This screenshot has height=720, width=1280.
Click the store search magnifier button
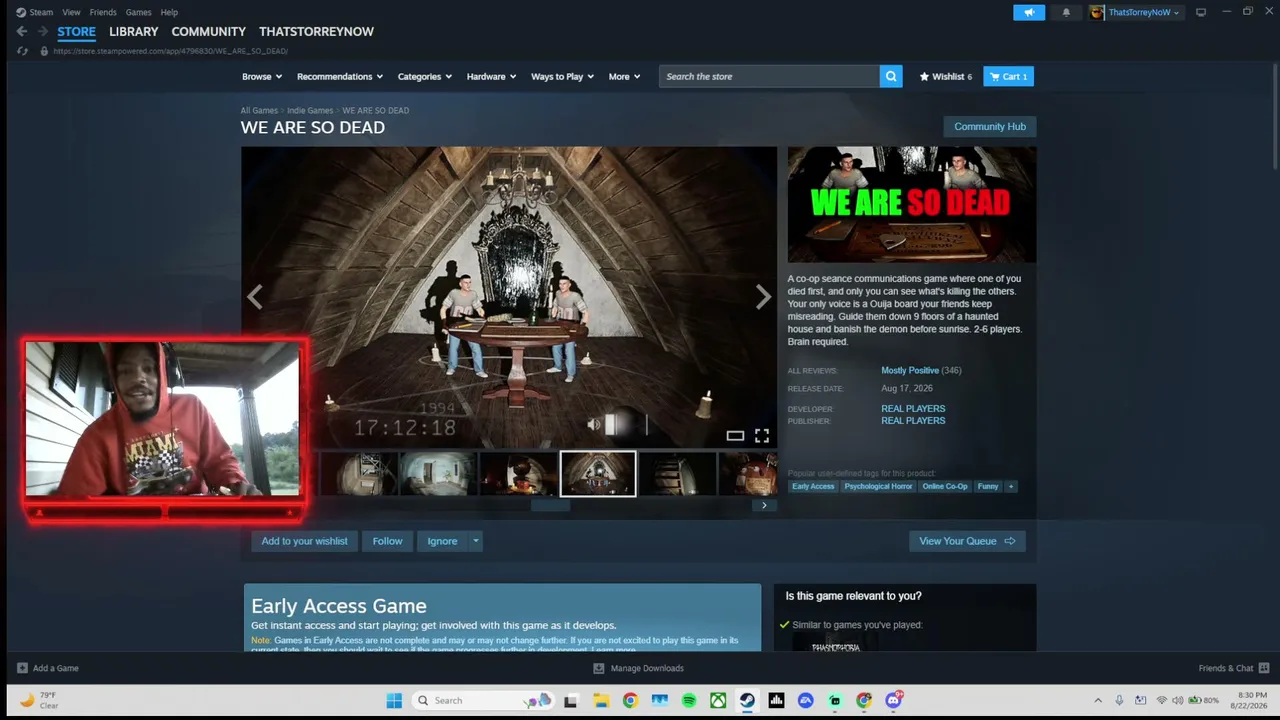[x=891, y=76]
